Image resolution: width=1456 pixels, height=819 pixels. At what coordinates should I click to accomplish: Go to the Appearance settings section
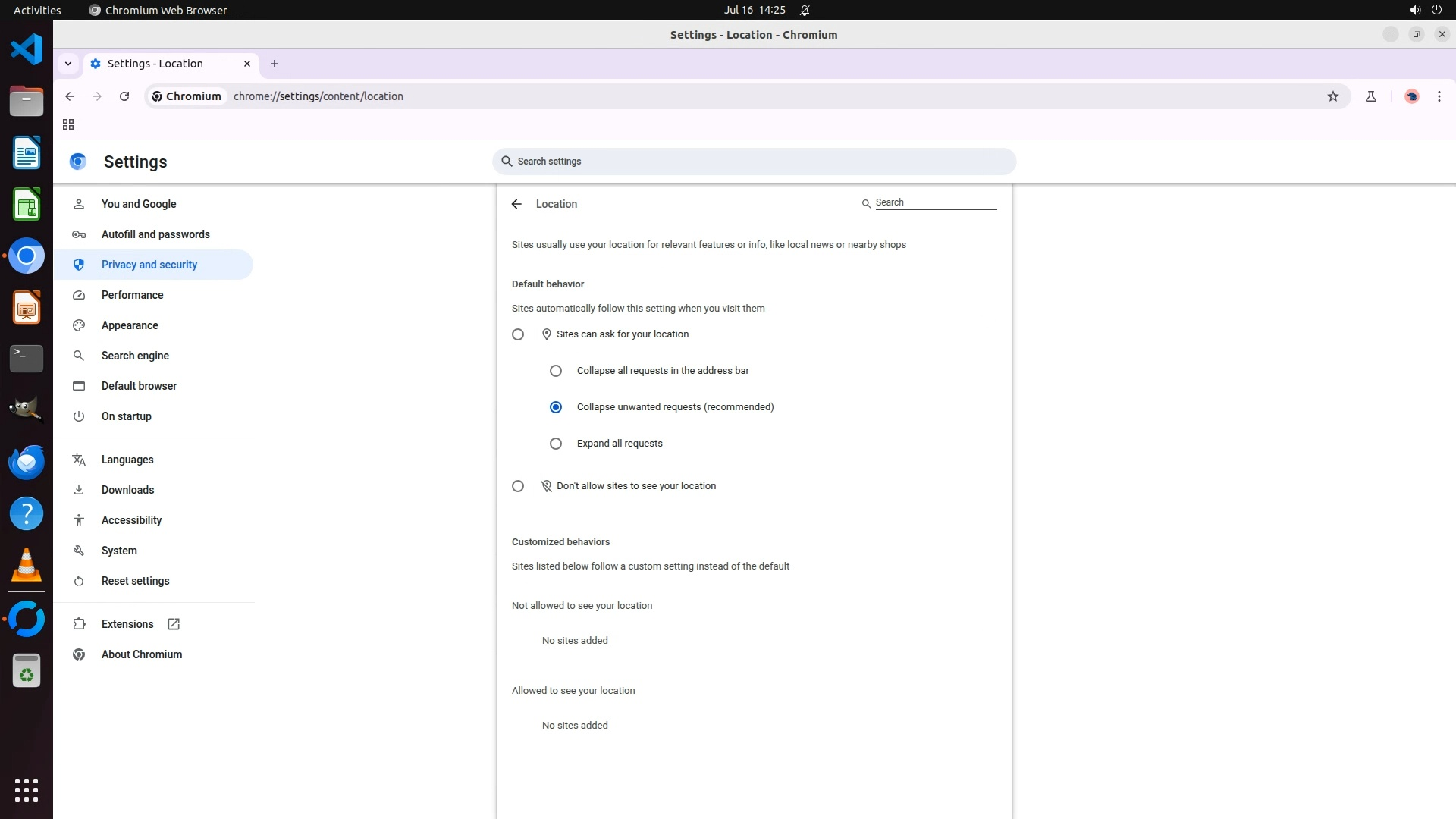[x=130, y=325]
